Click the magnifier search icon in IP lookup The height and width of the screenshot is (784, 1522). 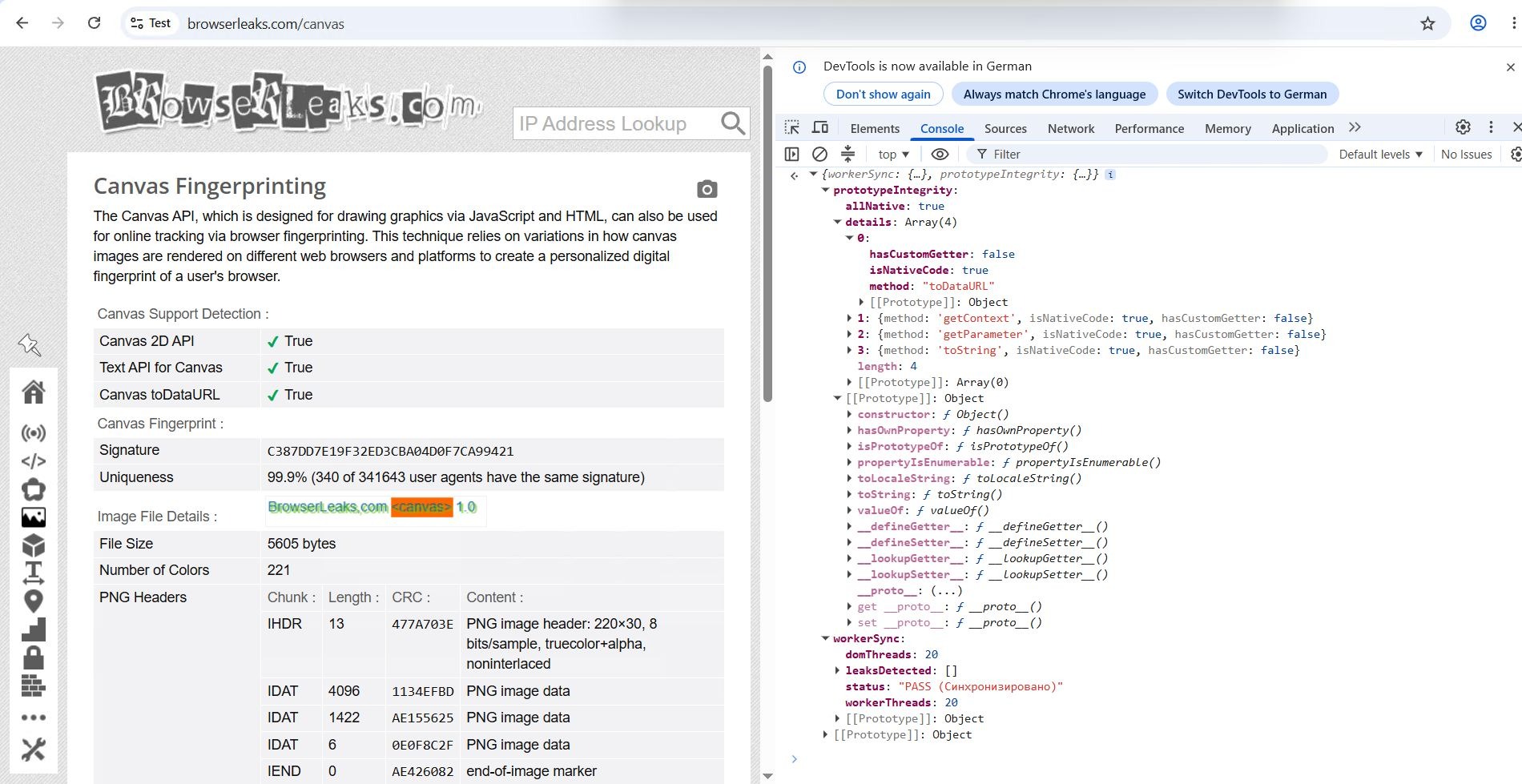[733, 123]
